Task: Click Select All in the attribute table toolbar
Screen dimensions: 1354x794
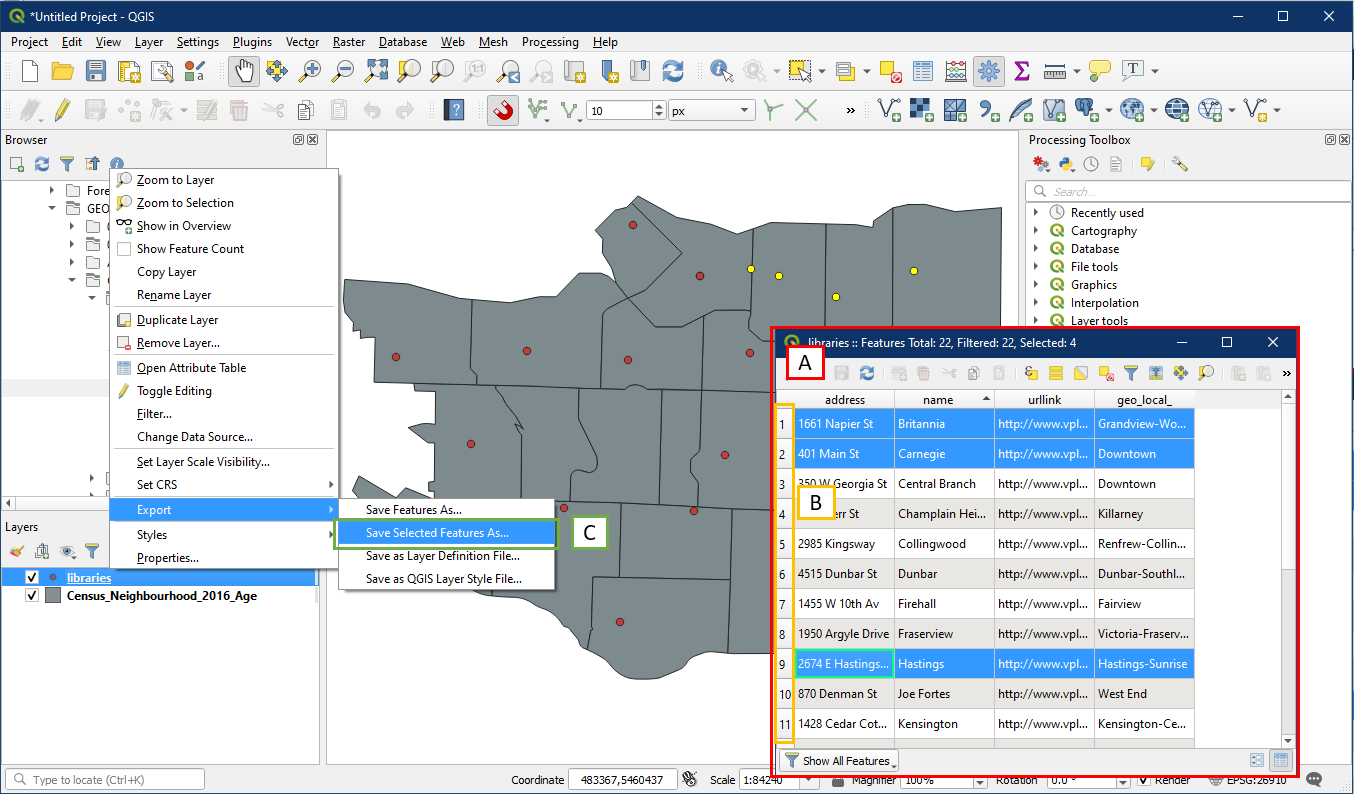Action: click(1056, 373)
